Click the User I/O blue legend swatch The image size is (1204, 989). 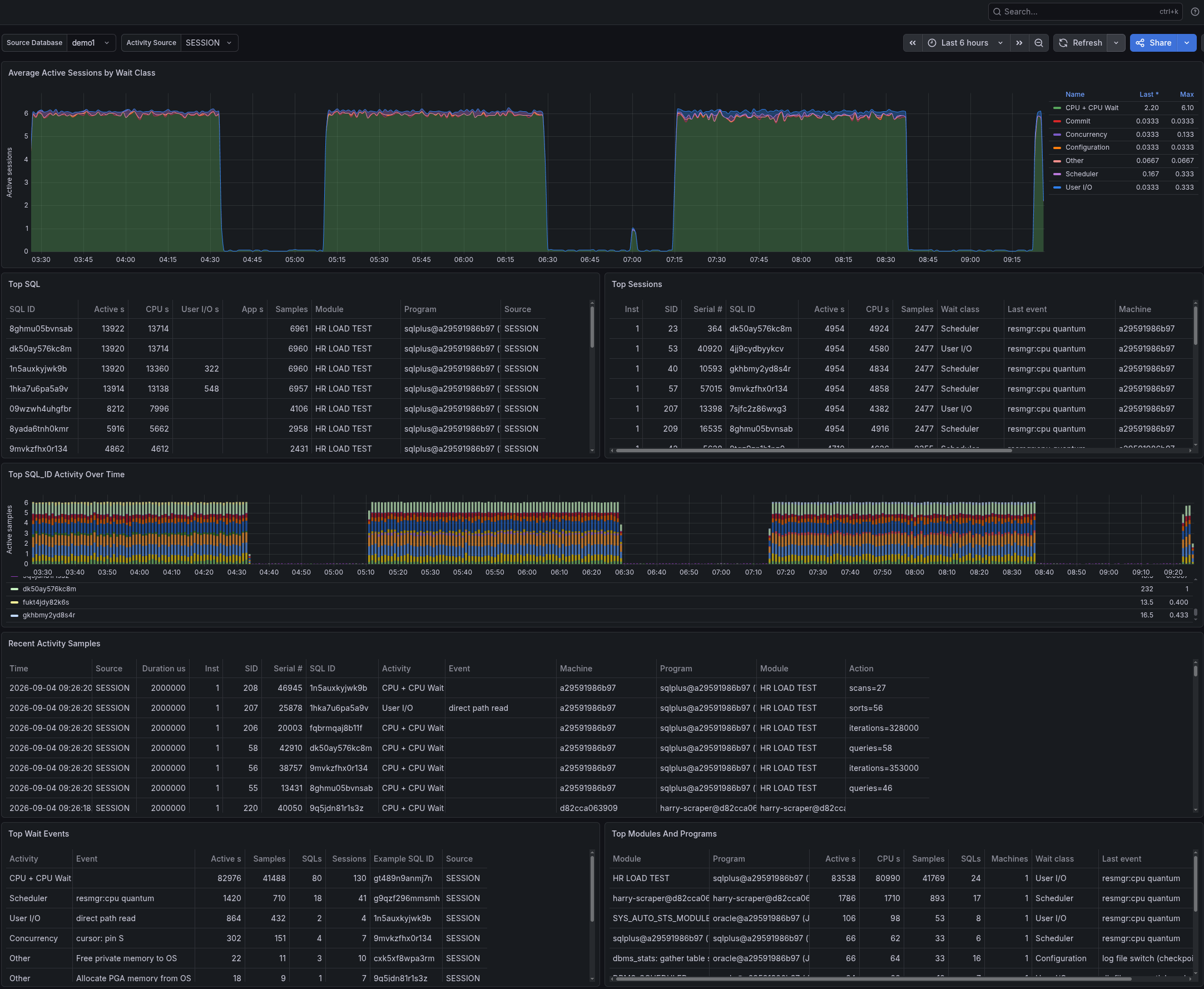click(1057, 187)
